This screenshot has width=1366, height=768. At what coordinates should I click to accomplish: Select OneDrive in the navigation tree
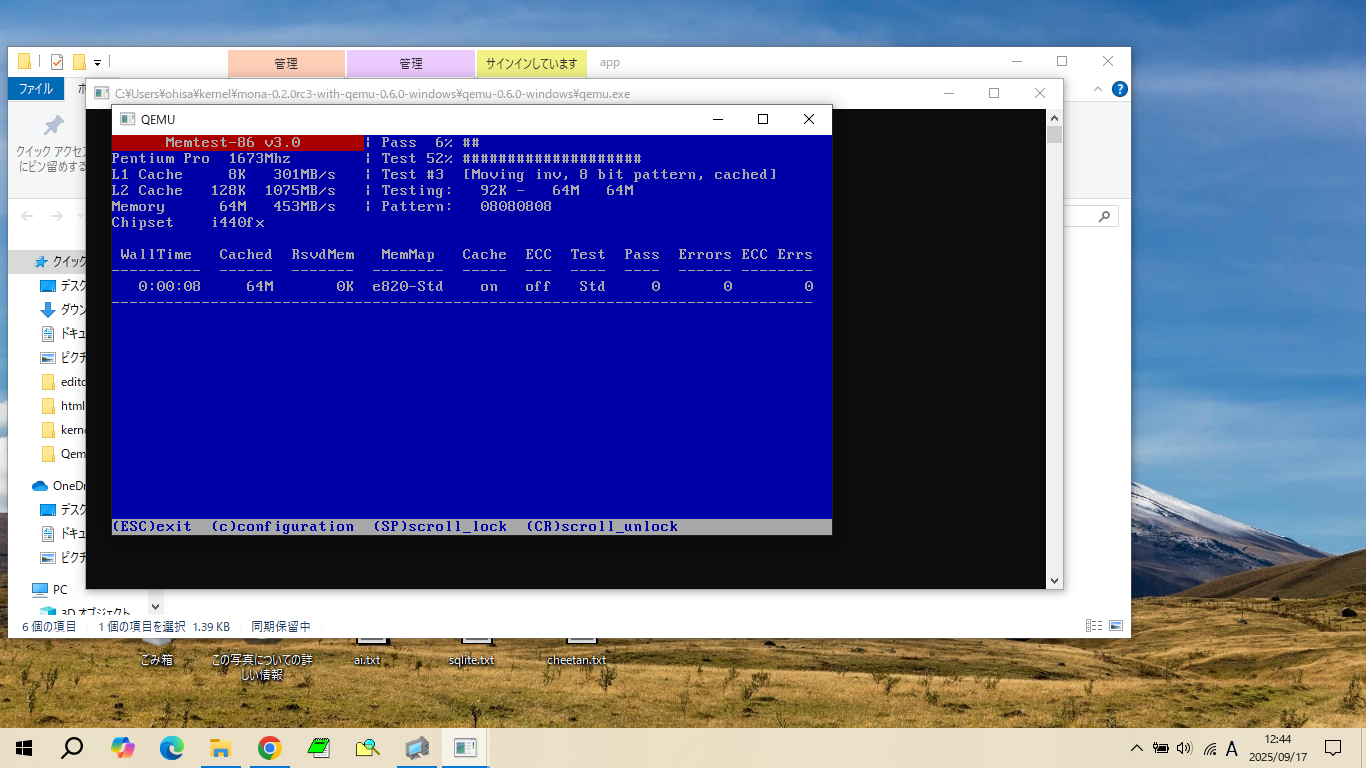pos(60,486)
